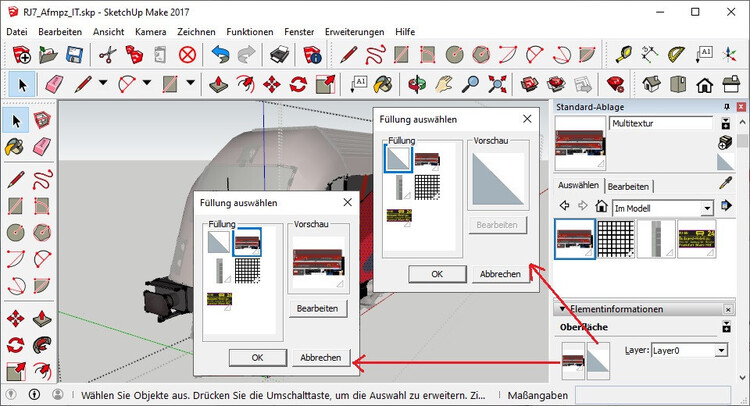
Task: Click the Cut scissors icon
Action: pos(108,55)
